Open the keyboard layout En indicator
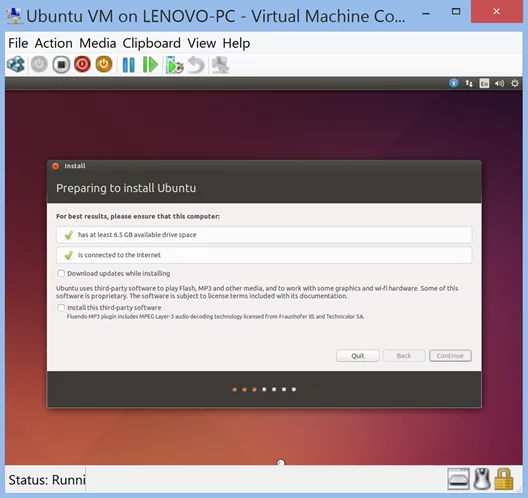 pyautogui.click(x=484, y=83)
